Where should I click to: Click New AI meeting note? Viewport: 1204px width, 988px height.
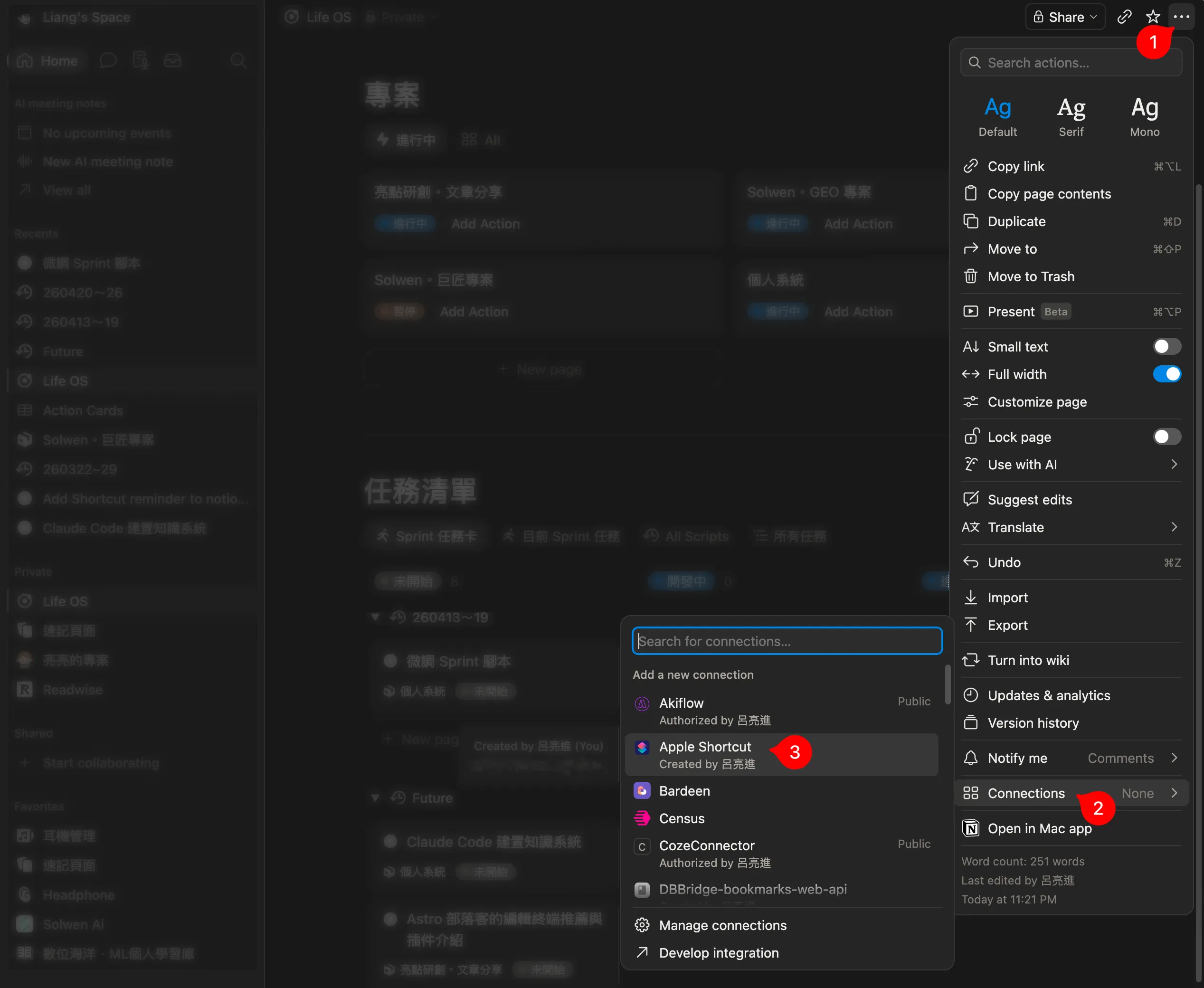click(132, 161)
